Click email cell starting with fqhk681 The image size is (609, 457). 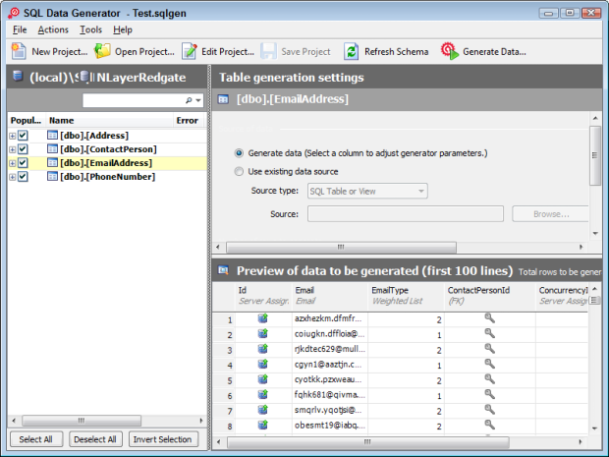329,395
